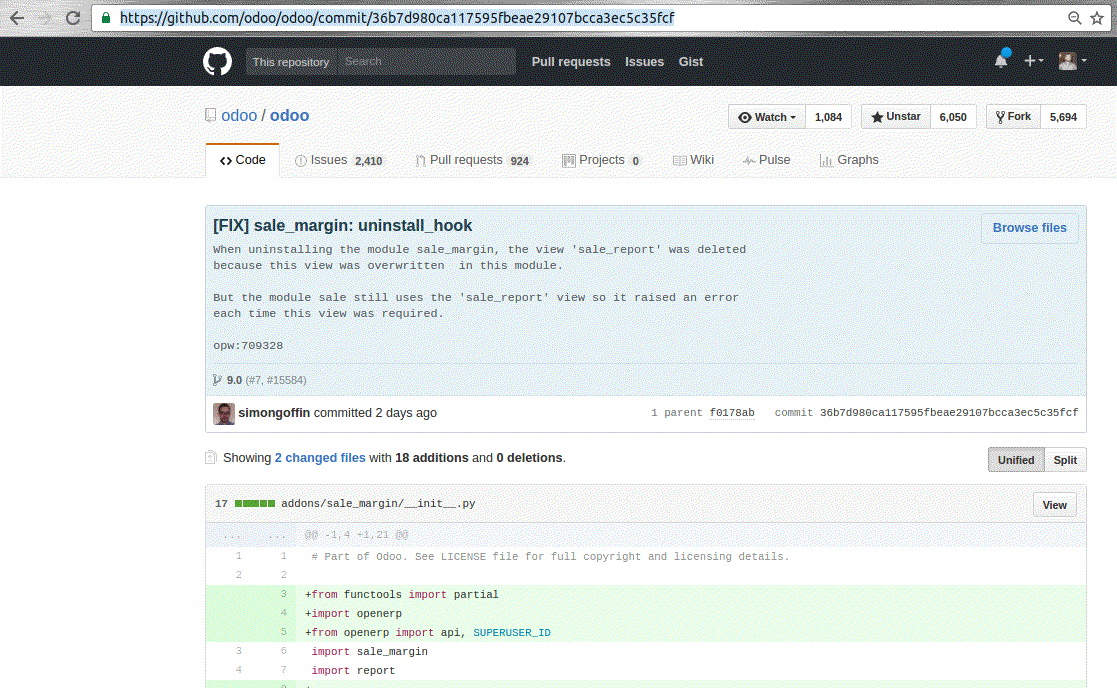View the __init__.py file
Viewport: 1117px width, 688px height.
1054,505
